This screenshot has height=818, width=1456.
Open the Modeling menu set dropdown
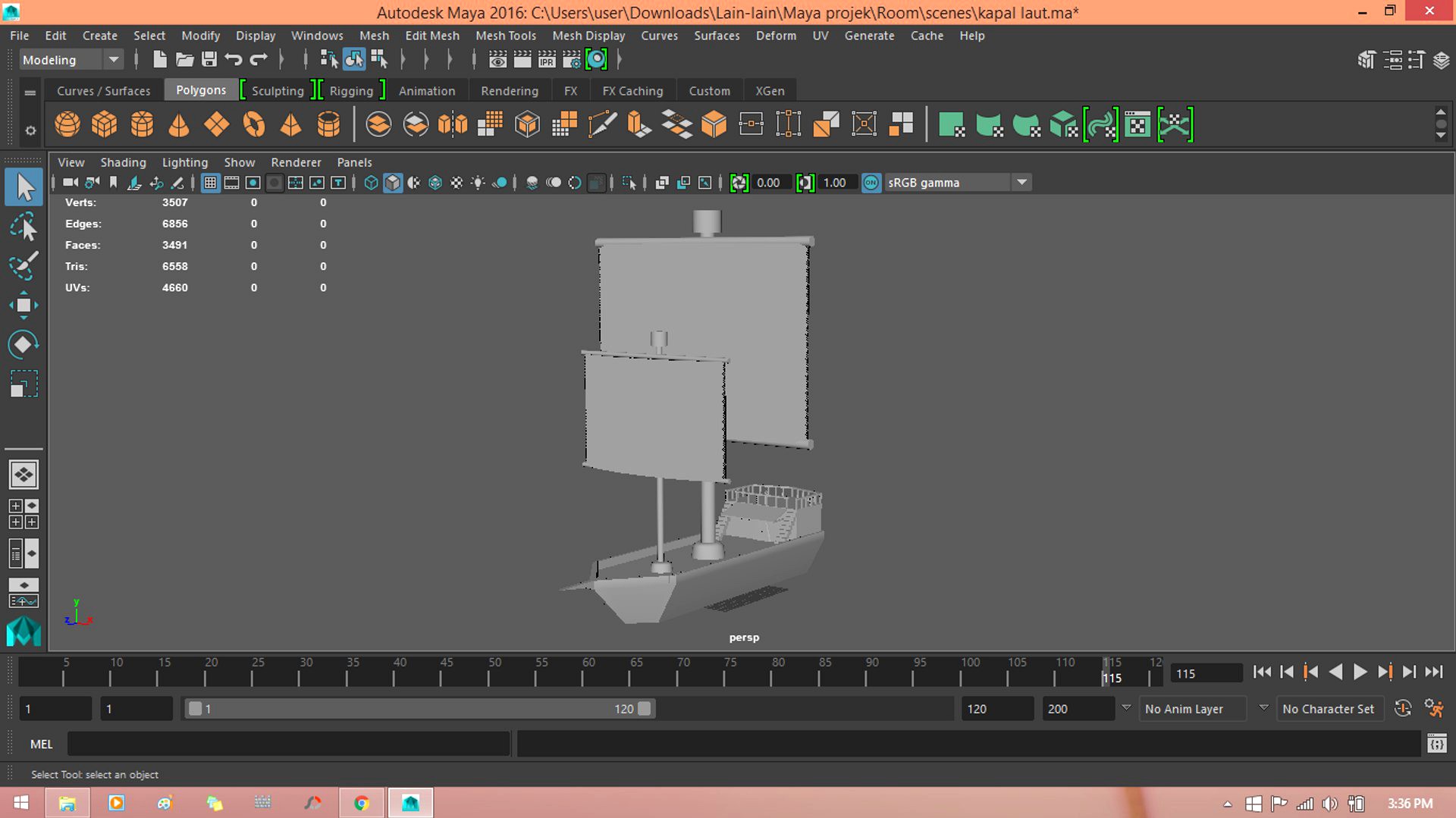(x=70, y=60)
